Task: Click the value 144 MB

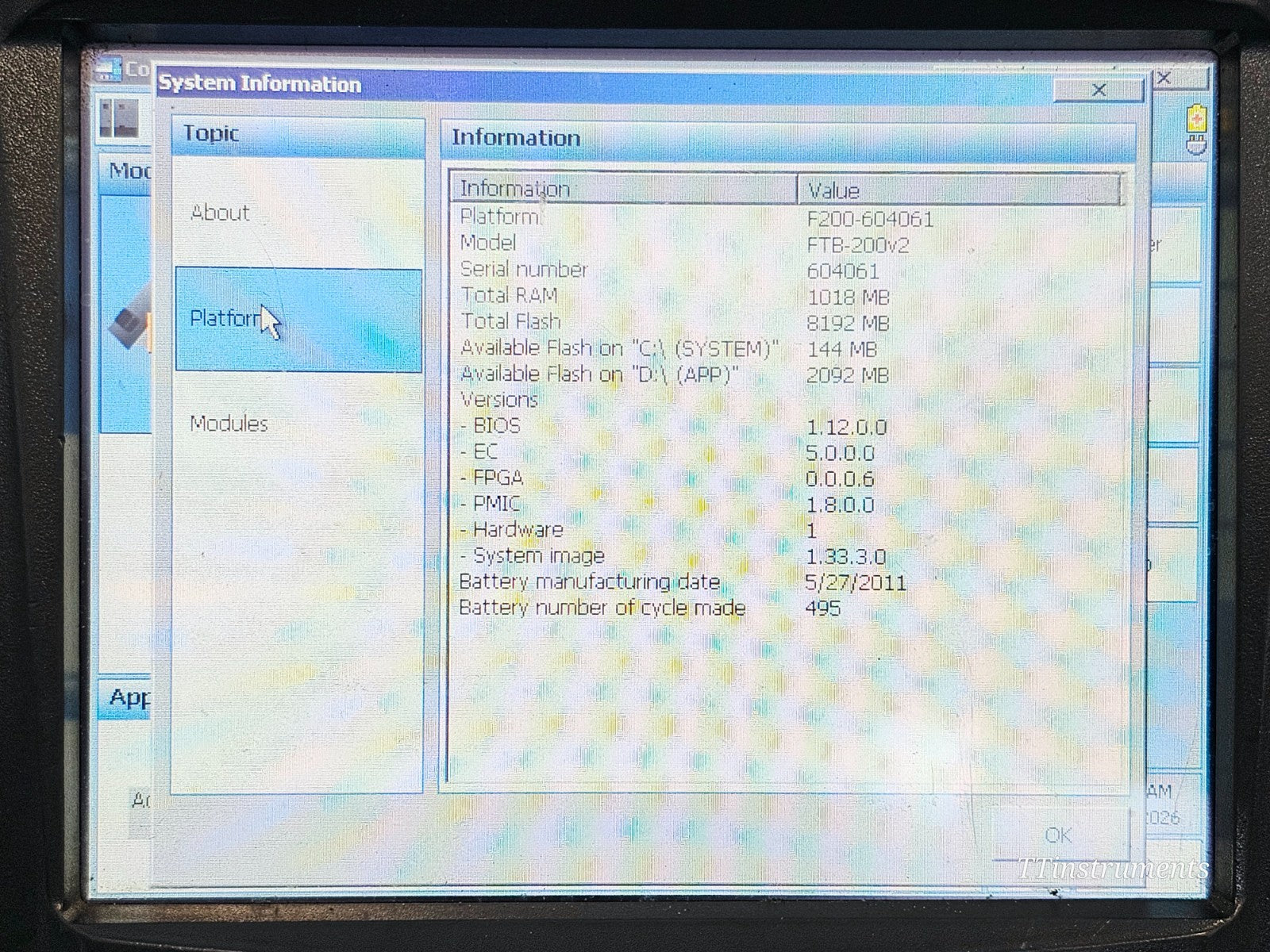Action: coord(841,349)
